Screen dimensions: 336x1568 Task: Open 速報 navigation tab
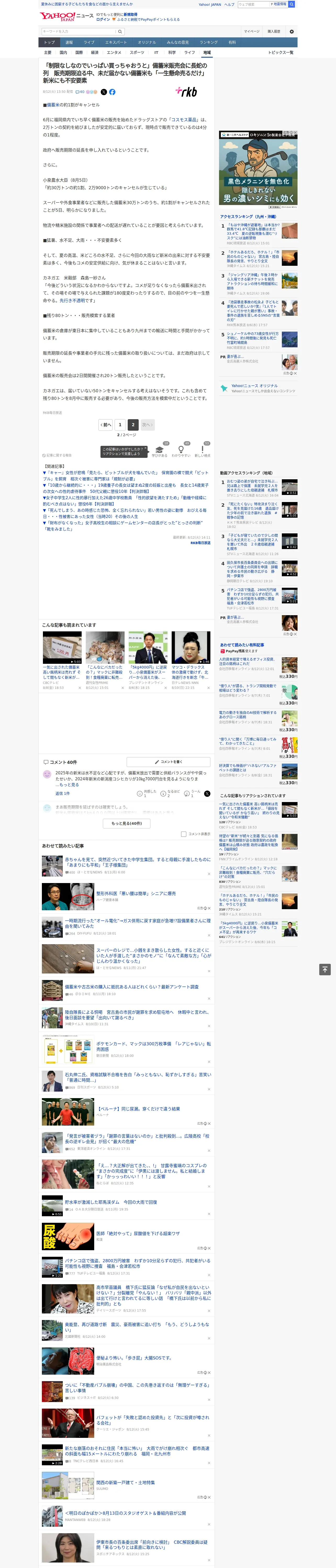tap(69, 43)
